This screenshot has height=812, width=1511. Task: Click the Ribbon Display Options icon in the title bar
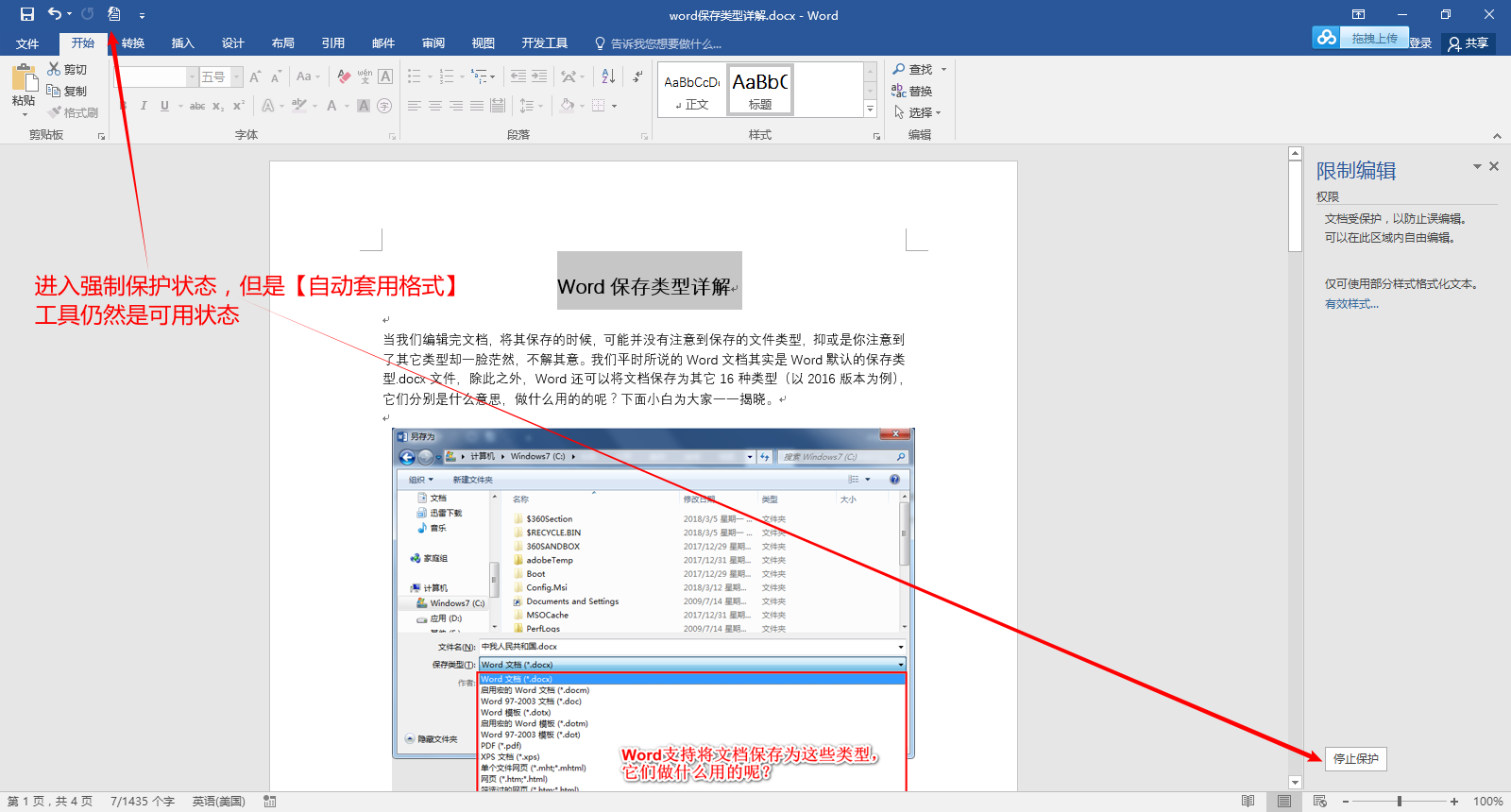click(x=1358, y=14)
